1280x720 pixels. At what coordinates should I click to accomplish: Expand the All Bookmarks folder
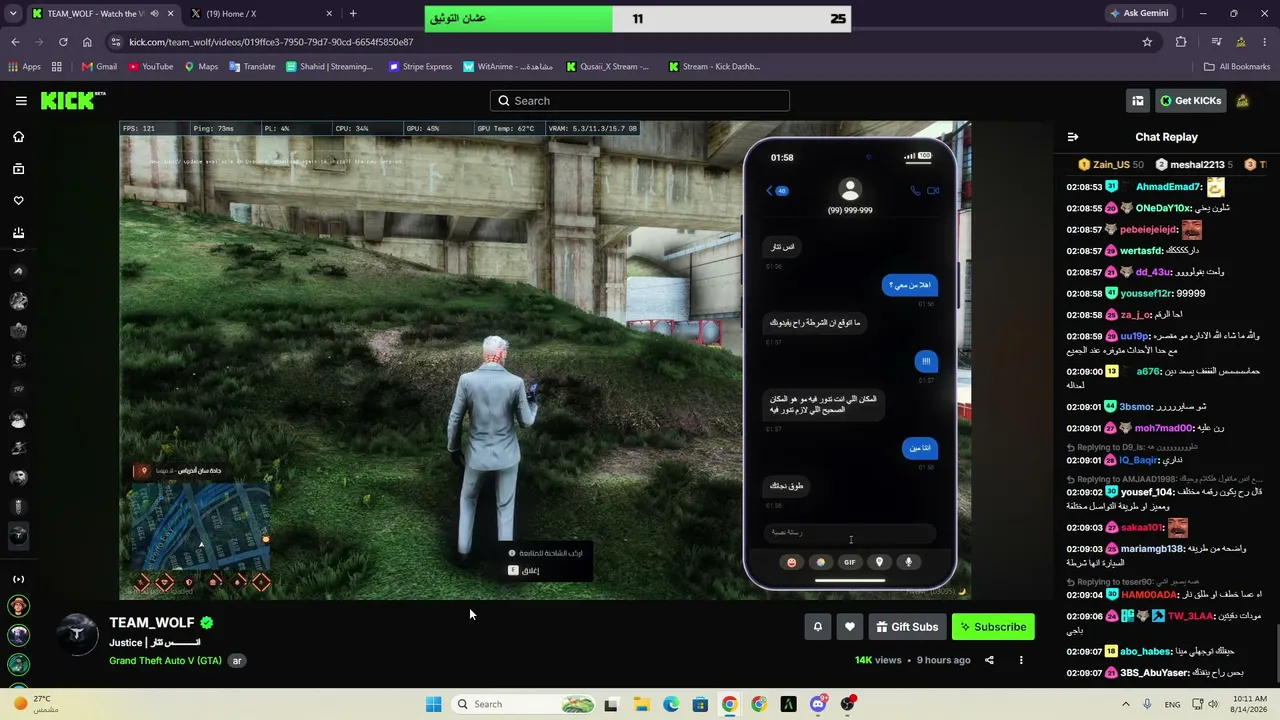click(x=1237, y=67)
